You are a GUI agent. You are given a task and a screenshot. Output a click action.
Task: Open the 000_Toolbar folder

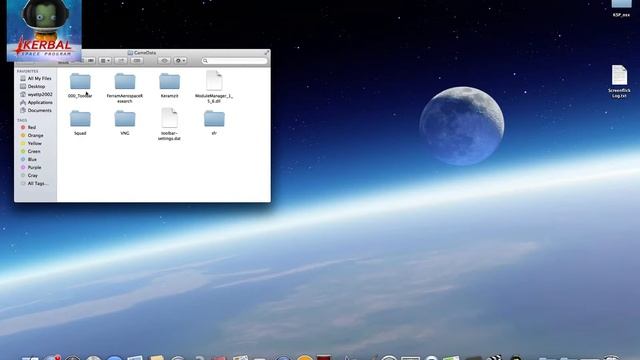tap(80, 81)
